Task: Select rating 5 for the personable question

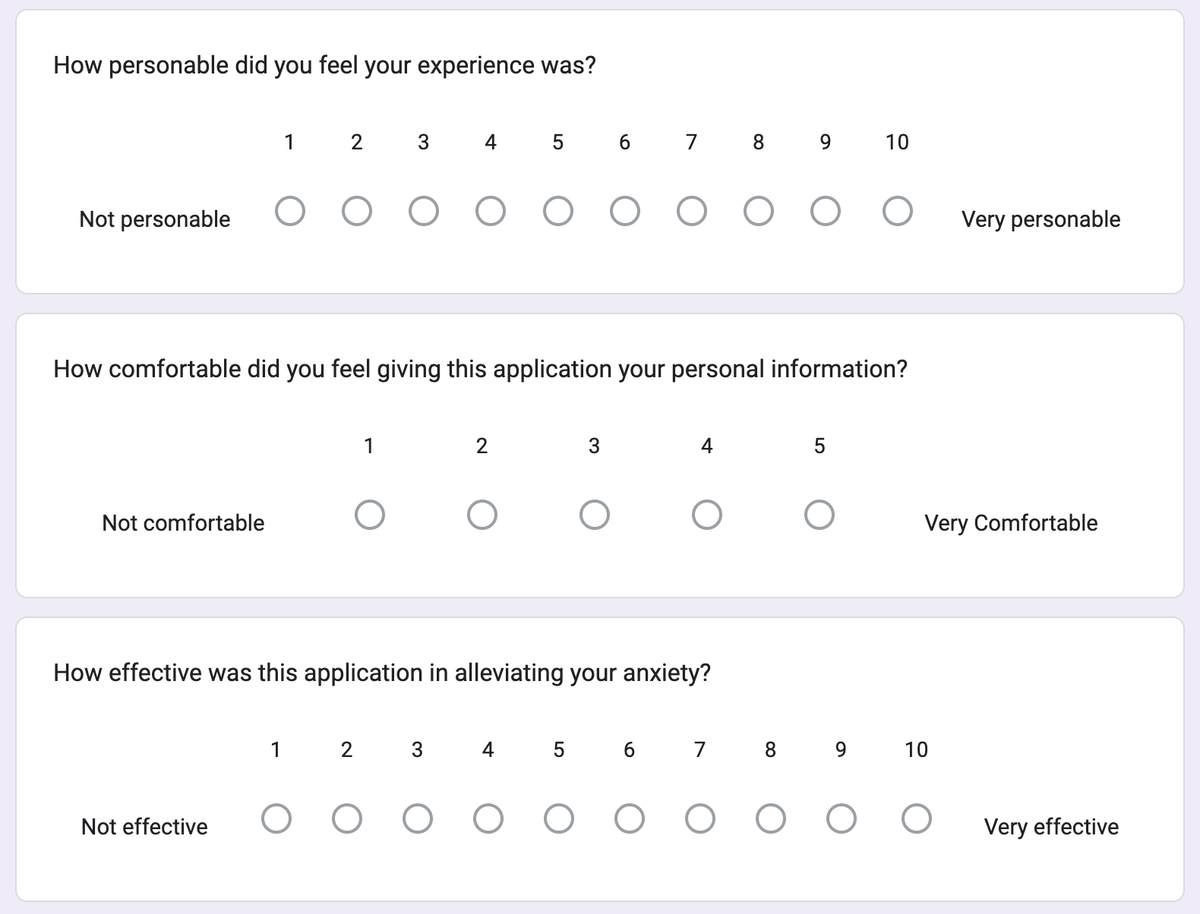Action: tap(558, 210)
